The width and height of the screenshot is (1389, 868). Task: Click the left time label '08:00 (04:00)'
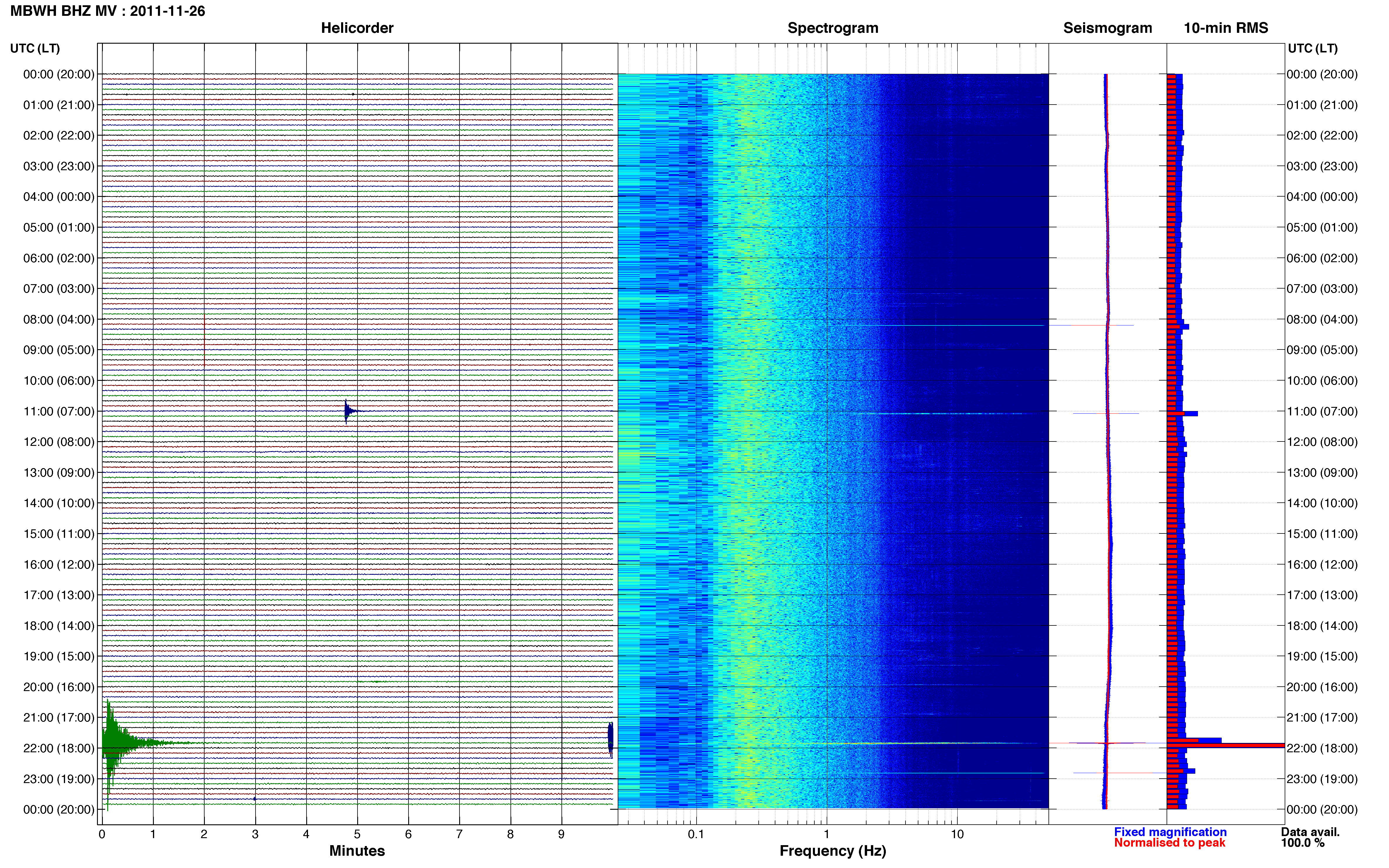click(59, 319)
